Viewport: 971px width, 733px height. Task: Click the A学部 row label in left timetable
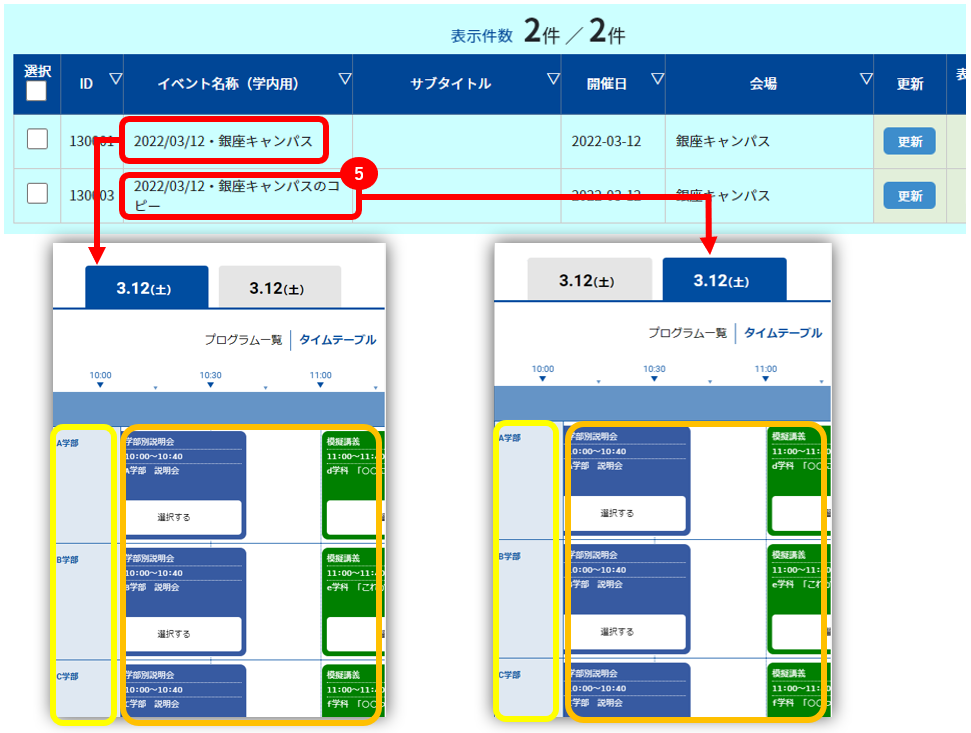(x=67, y=443)
